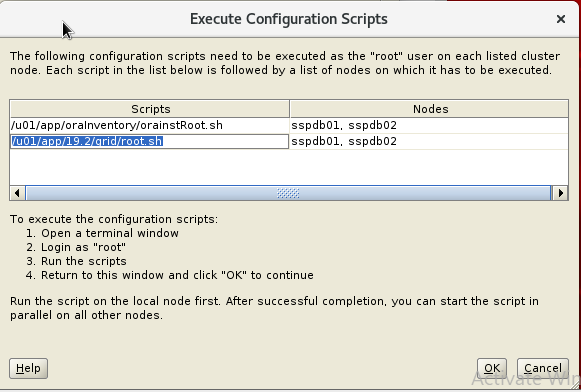581x392 pixels.
Task: Click the right scroll arrow under the table
Action: tap(560, 193)
